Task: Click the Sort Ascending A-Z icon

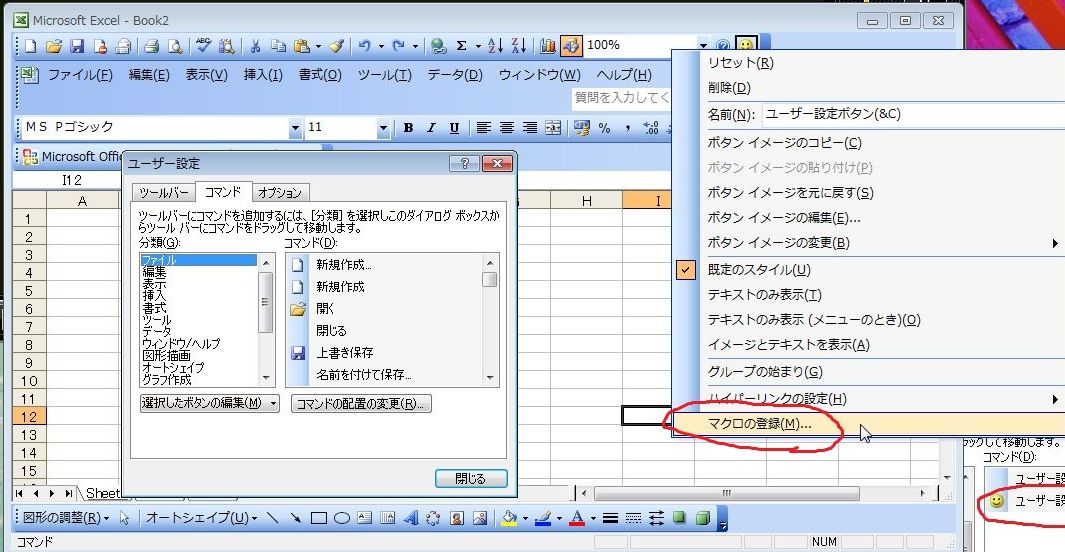Action: tap(496, 46)
